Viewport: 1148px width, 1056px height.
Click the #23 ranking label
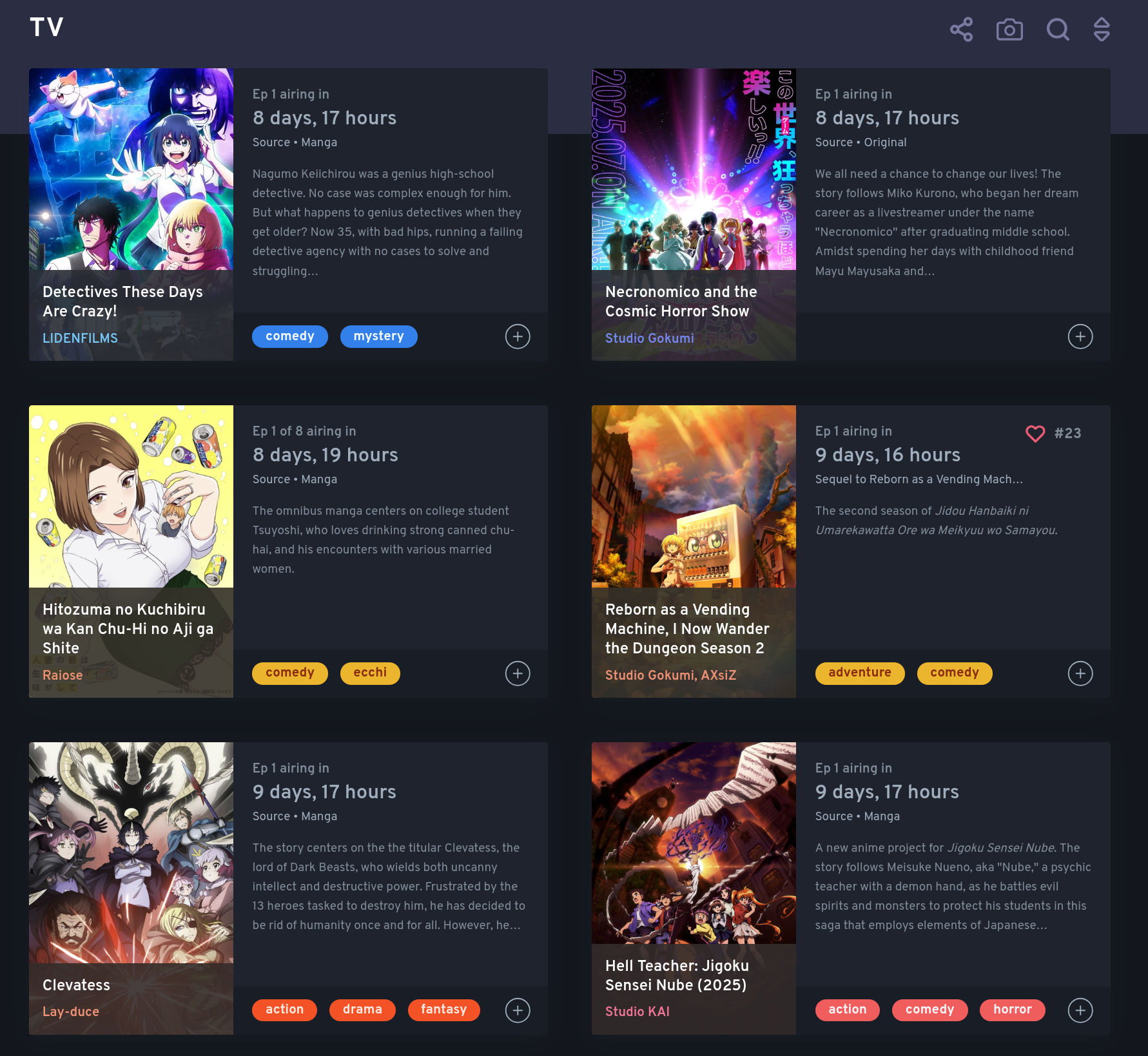(1067, 433)
